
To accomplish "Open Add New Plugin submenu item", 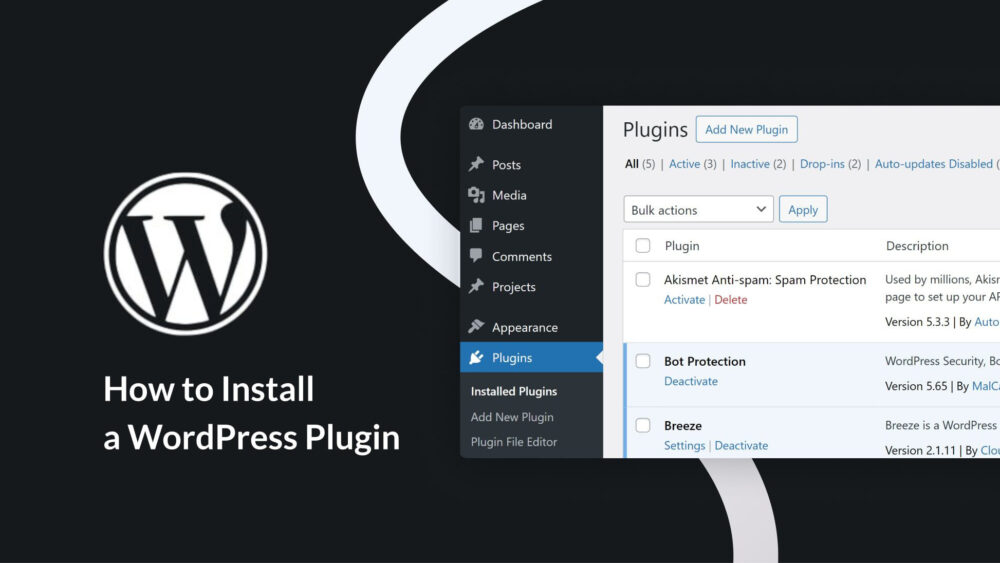I will tap(512, 417).
